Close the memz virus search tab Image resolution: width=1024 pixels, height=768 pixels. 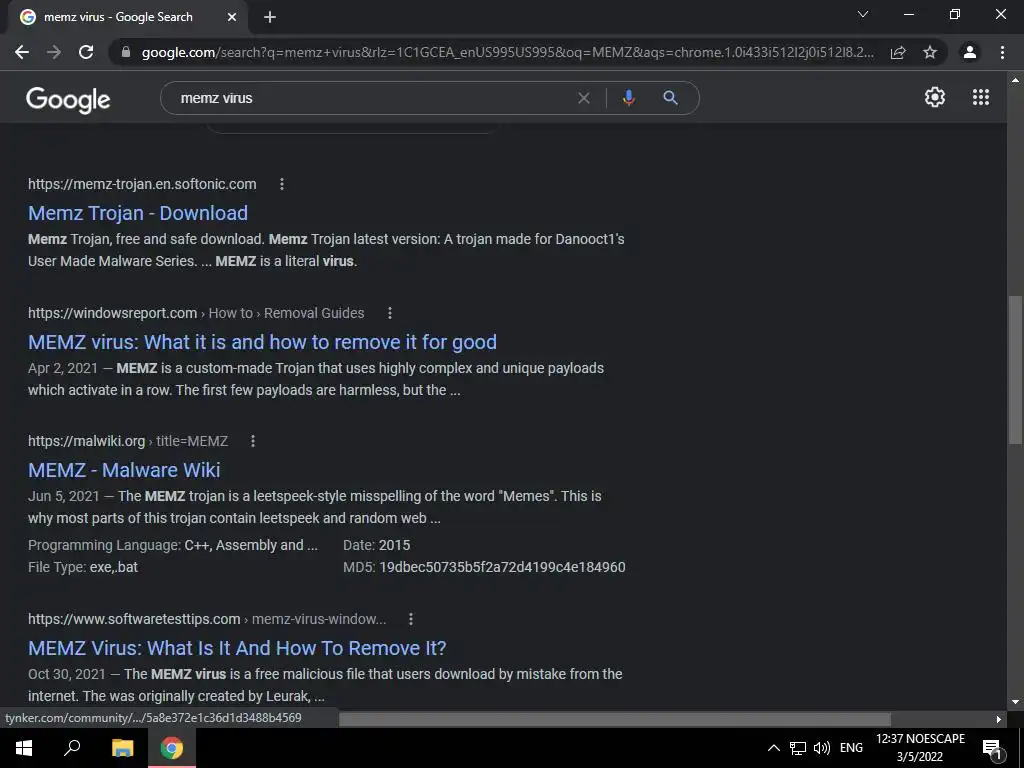[232, 17]
